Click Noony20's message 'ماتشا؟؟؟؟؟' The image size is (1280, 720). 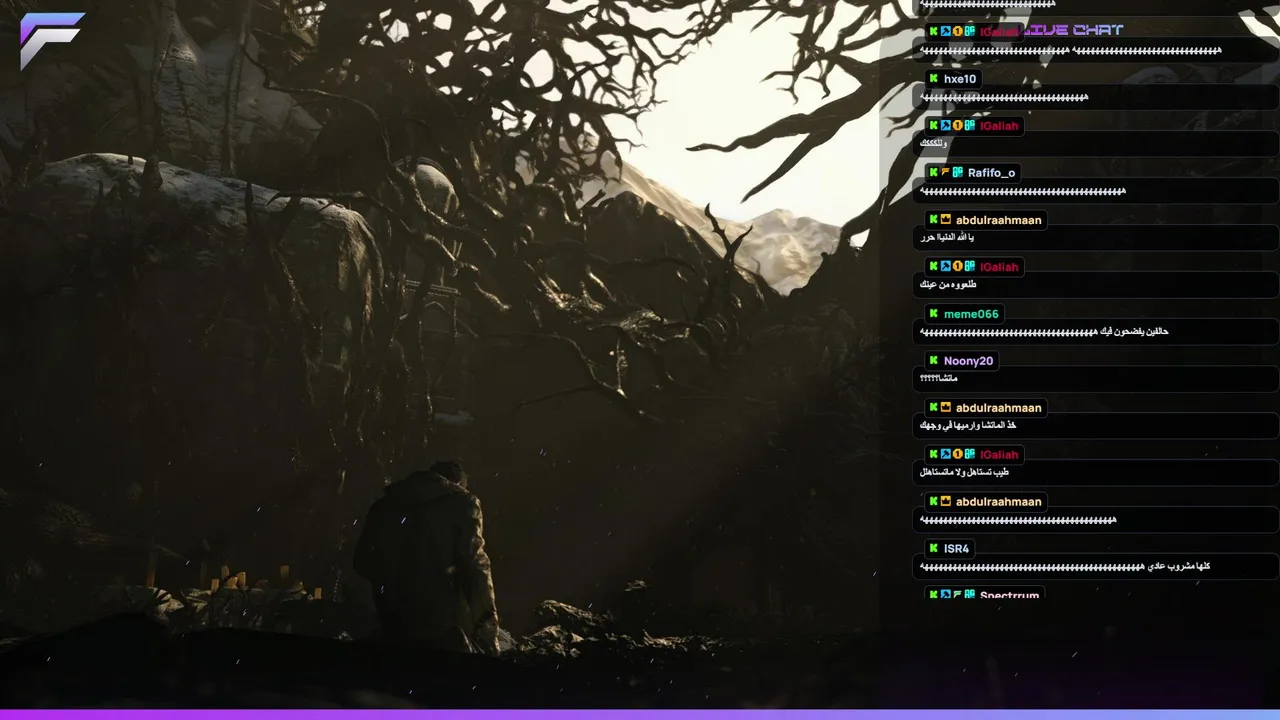point(939,379)
